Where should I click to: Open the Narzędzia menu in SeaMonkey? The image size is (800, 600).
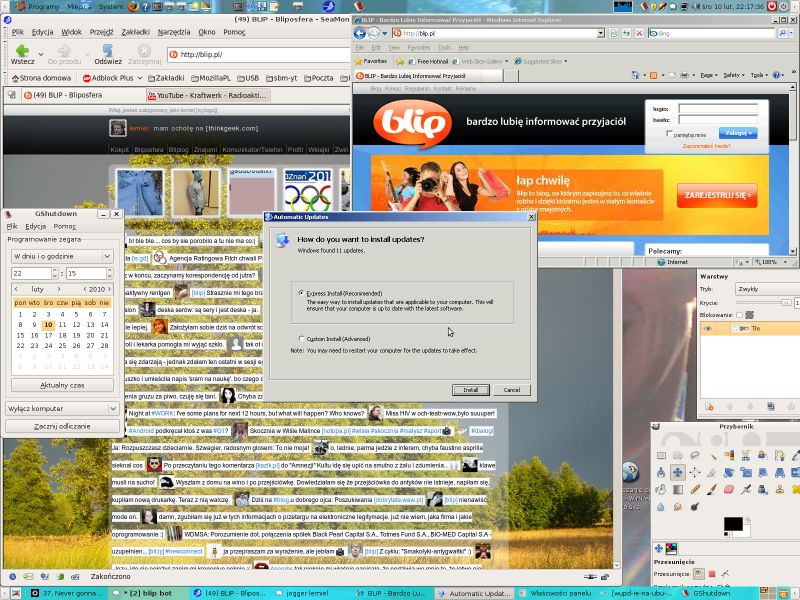point(174,32)
